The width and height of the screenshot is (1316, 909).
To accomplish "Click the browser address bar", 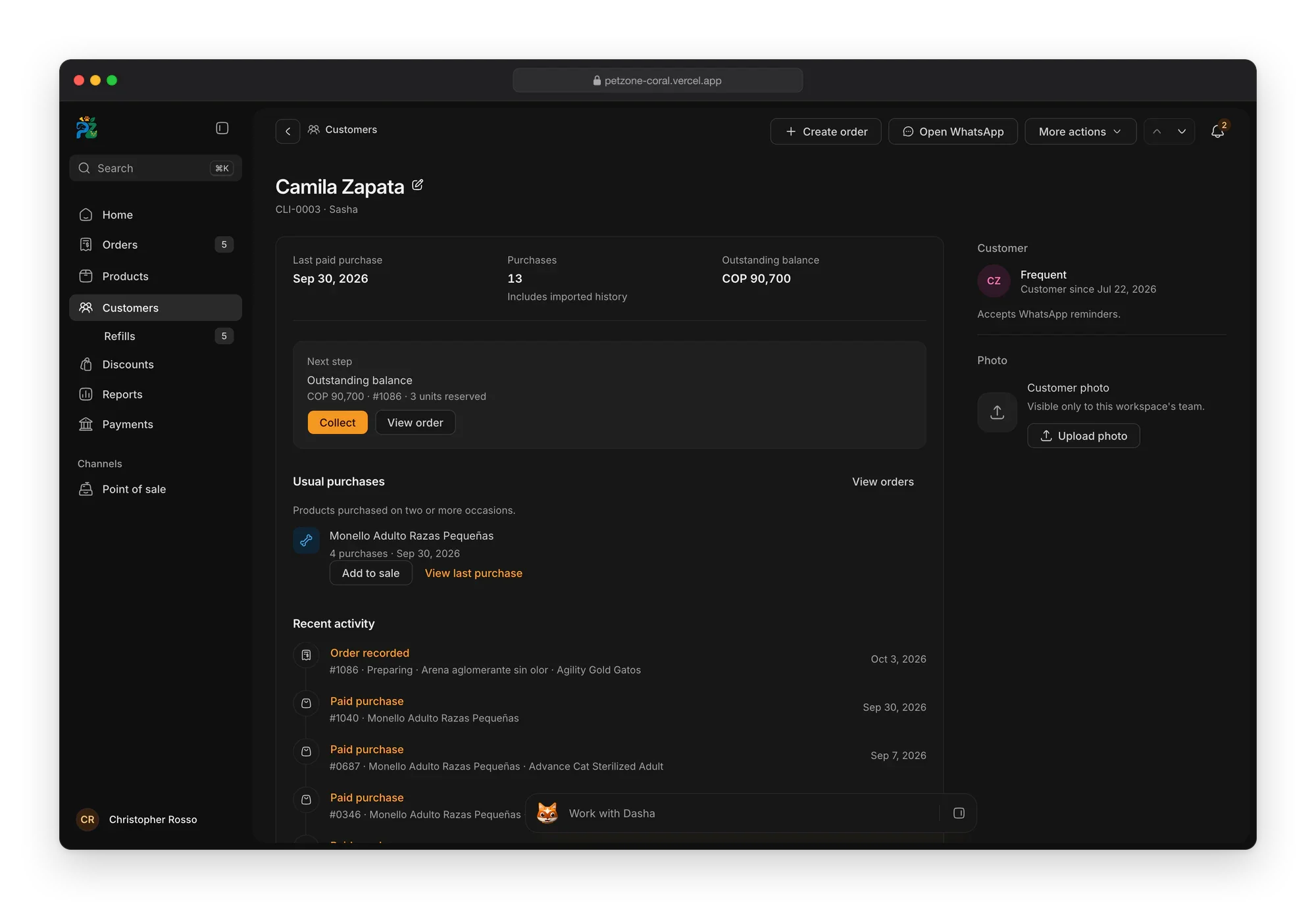I will click(x=657, y=80).
